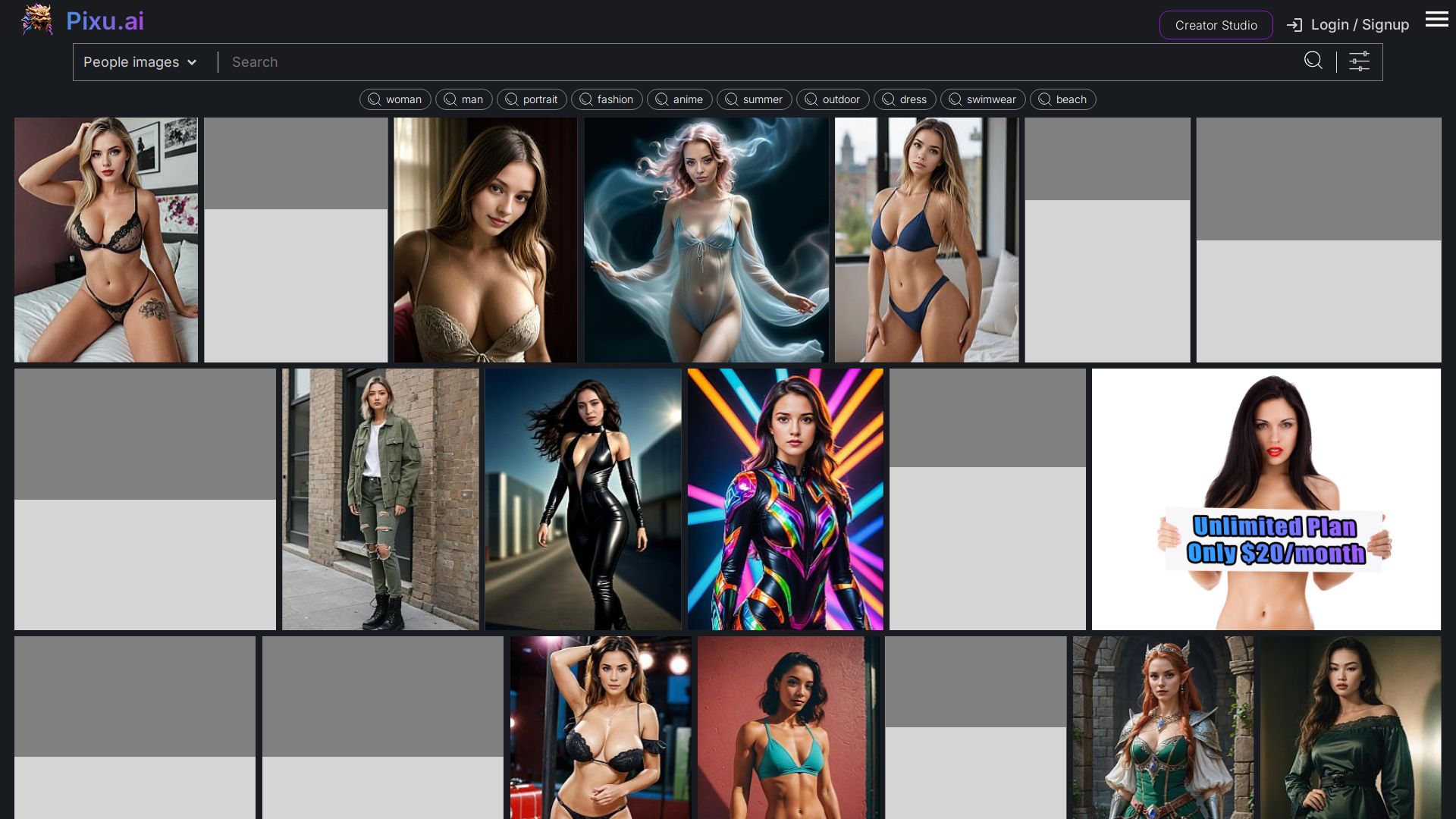Open the Creator Studio button
This screenshot has width=1456, height=819.
[x=1216, y=25]
